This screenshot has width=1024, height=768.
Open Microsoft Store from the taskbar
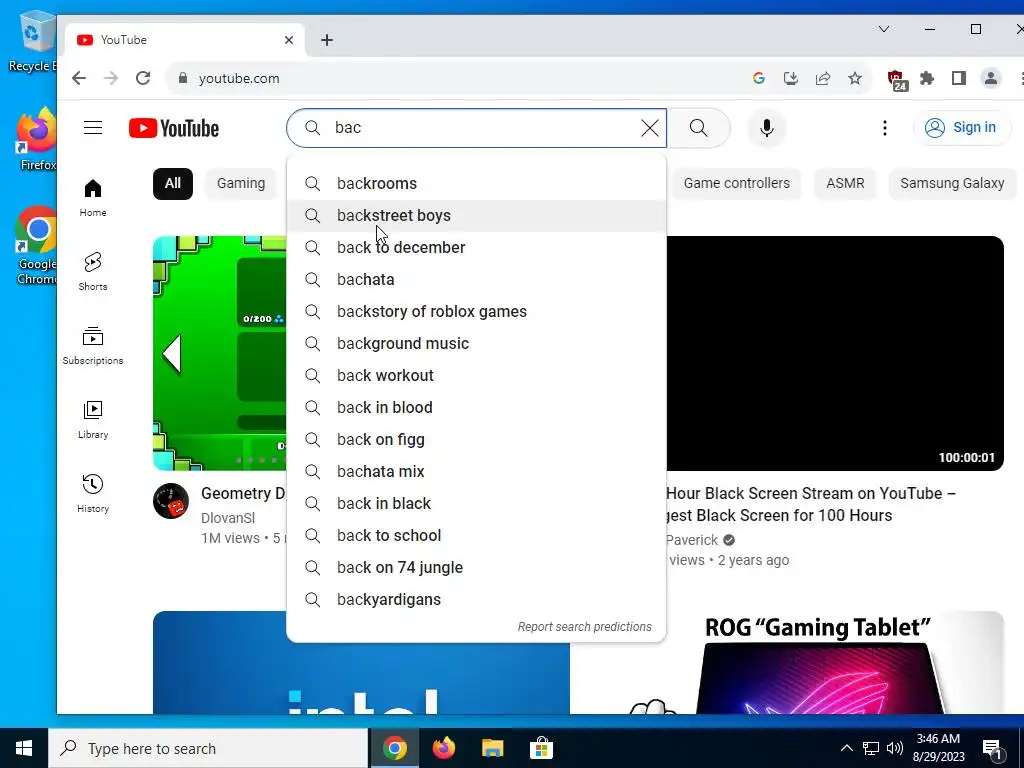pyautogui.click(x=541, y=748)
